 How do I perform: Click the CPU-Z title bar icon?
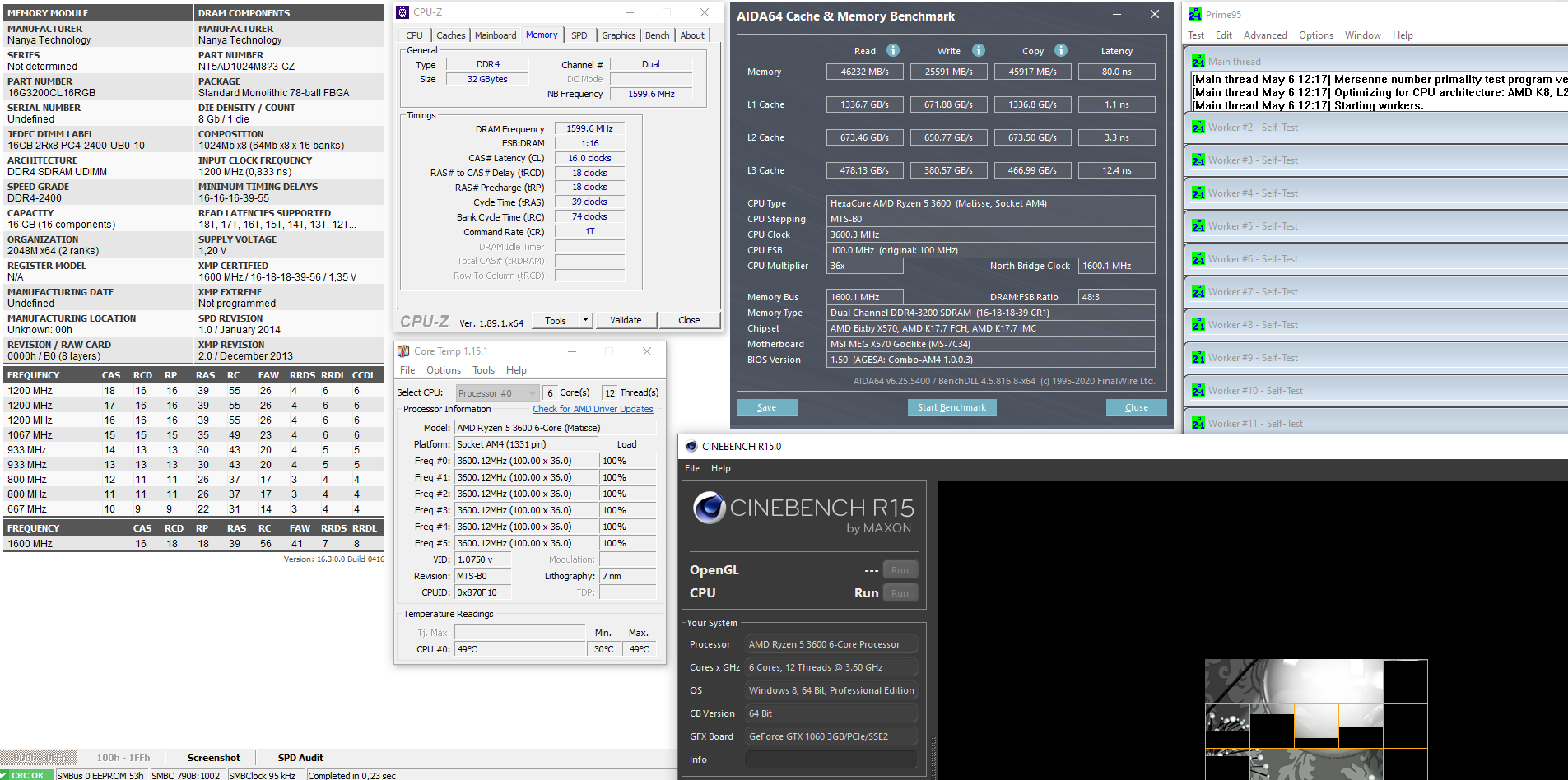[402, 12]
